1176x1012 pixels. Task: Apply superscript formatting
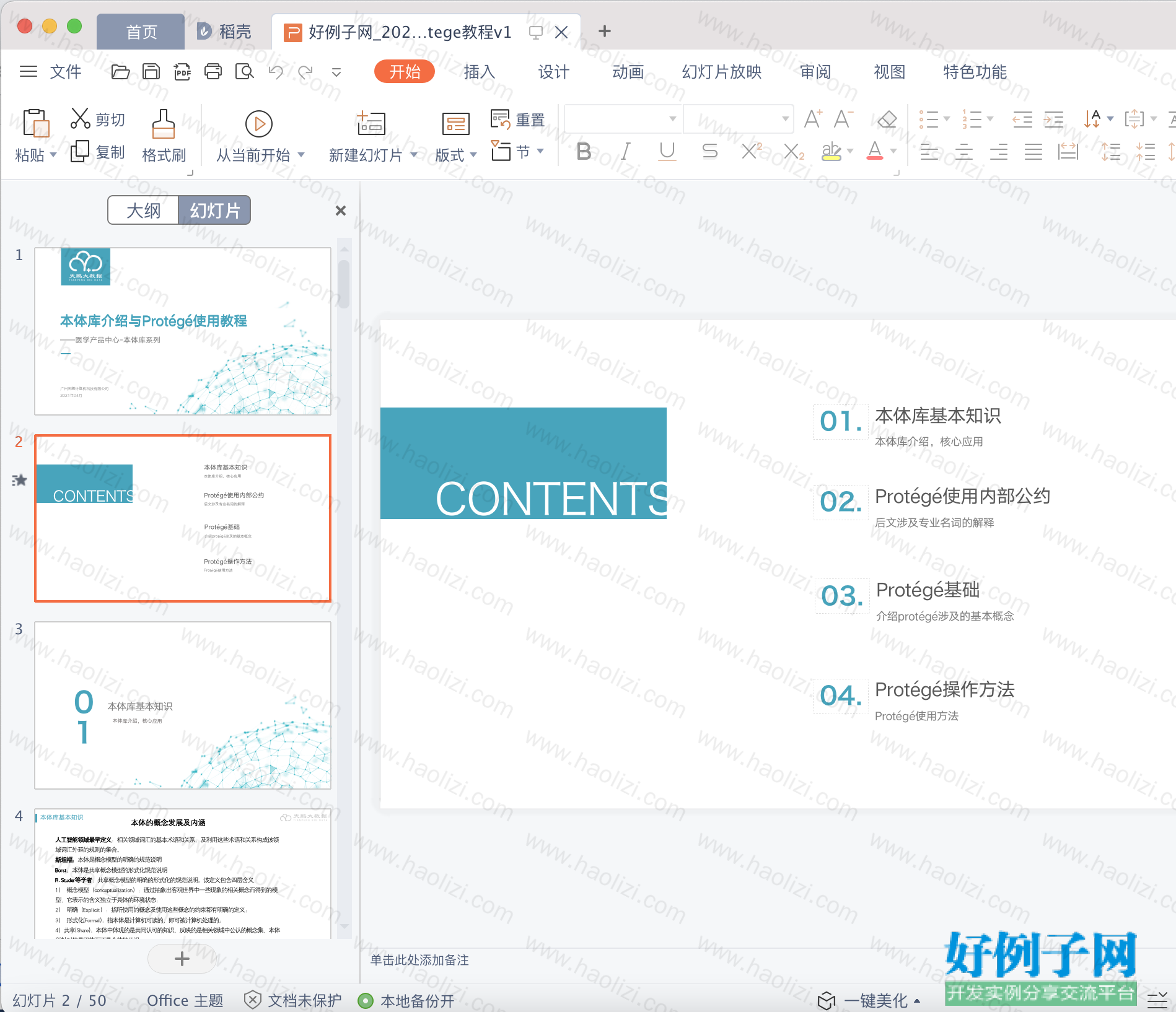tap(752, 151)
